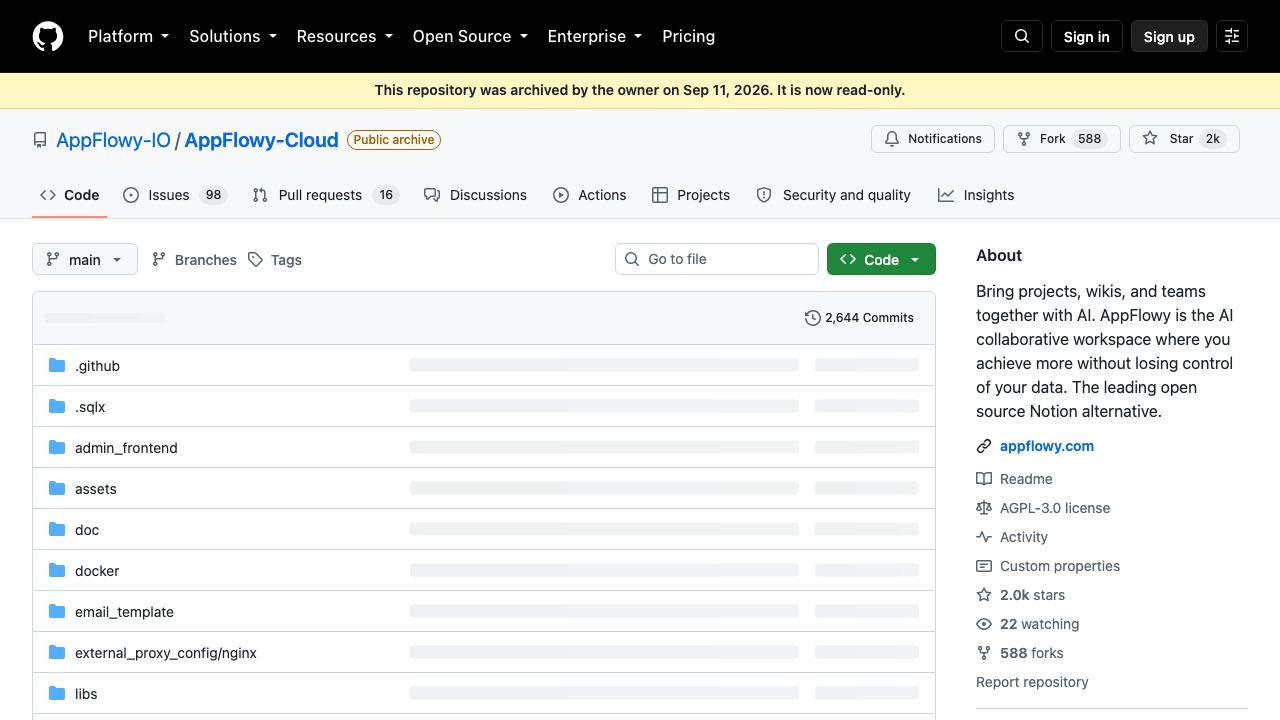Viewport: 1280px width, 720px height.
Task: Click the Report repository link
Action: pyautogui.click(x=1032, y=682)
